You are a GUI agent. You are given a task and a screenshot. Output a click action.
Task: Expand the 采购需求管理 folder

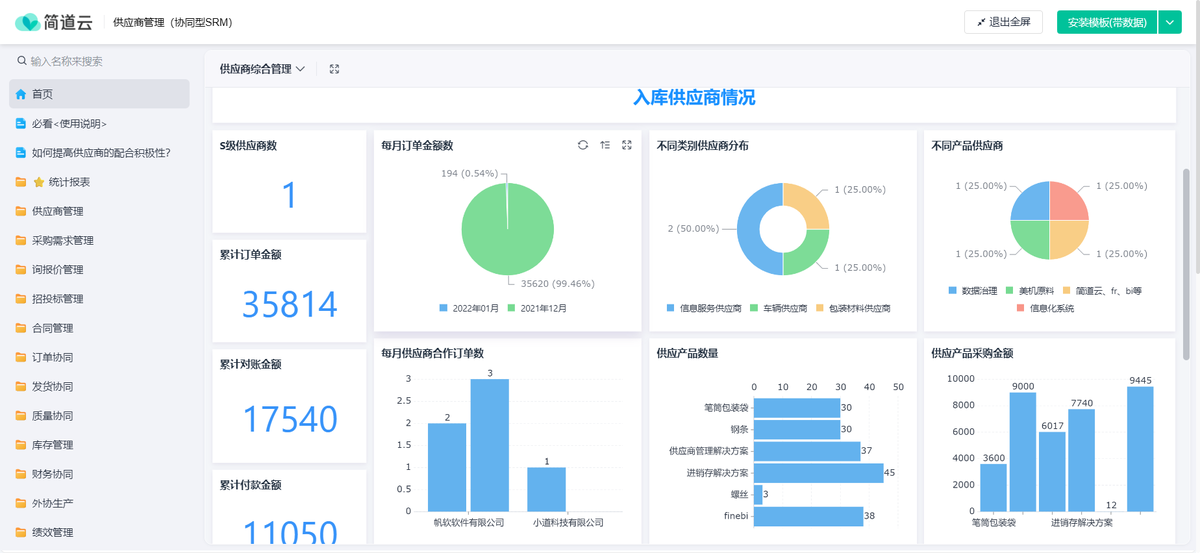coord(100,240)
